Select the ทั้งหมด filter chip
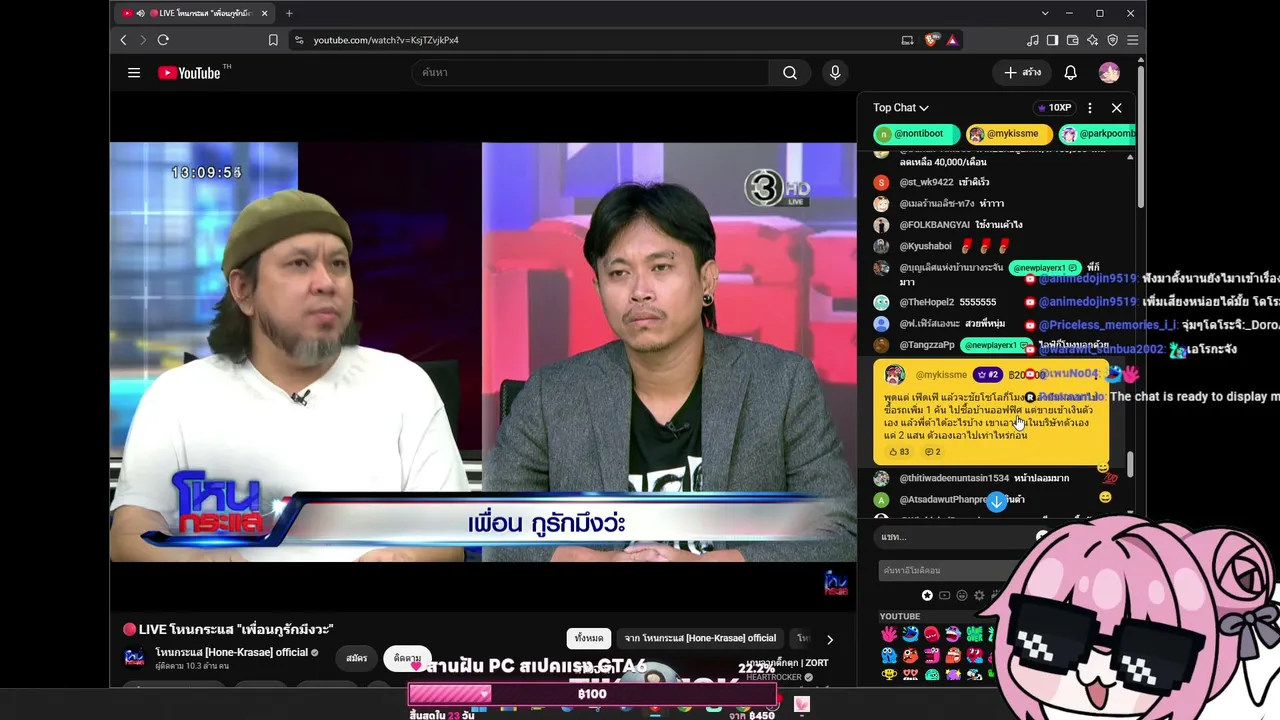The image size is (1280, 720). 589,638
